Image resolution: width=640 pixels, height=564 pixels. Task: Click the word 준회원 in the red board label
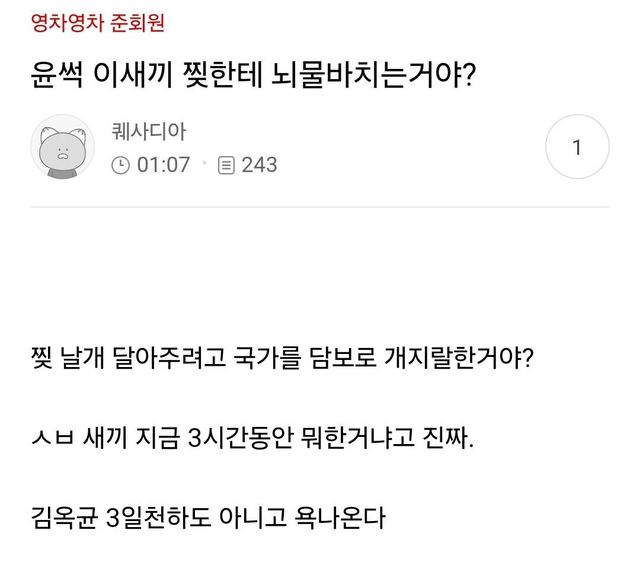[139, 24]
